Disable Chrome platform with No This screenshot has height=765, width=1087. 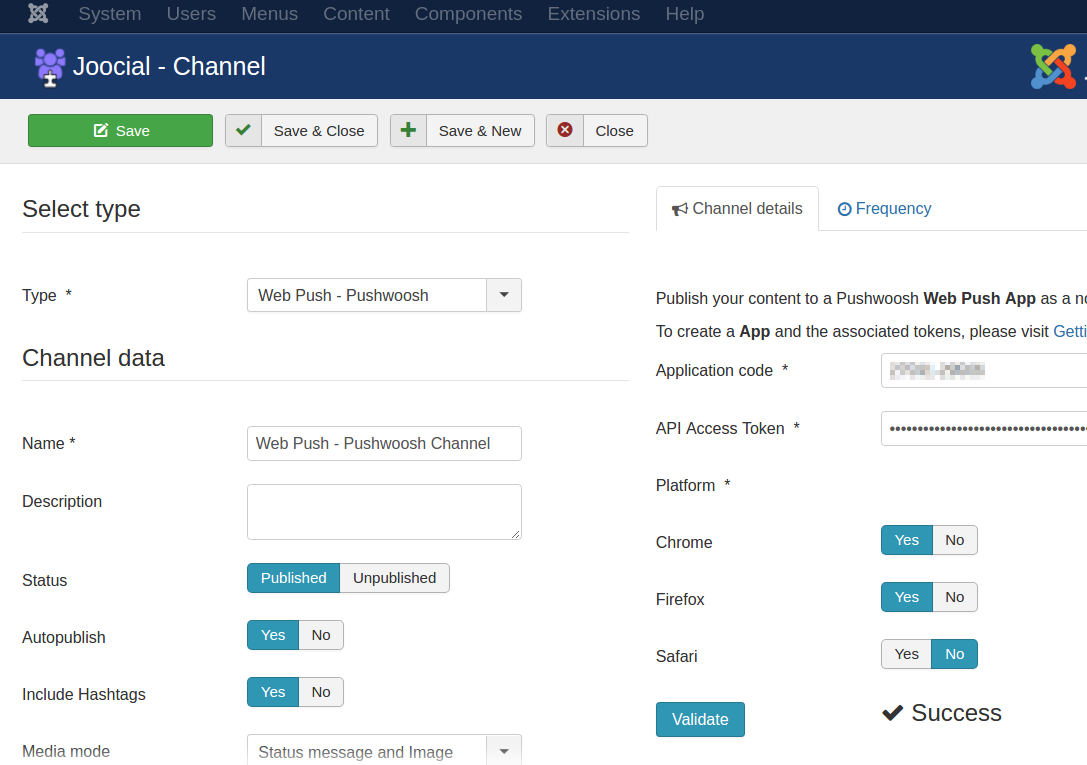(955, 540)
